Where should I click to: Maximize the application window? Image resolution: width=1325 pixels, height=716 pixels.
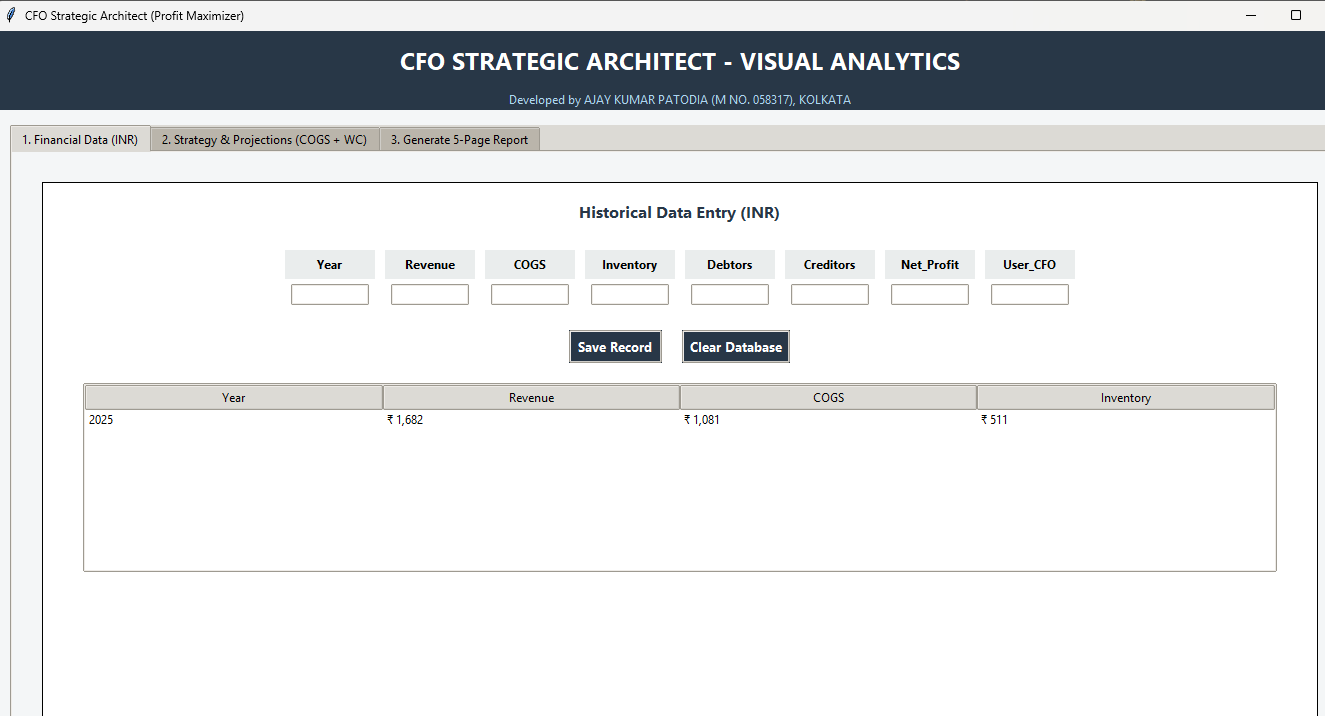click(x=1296, y=15)
